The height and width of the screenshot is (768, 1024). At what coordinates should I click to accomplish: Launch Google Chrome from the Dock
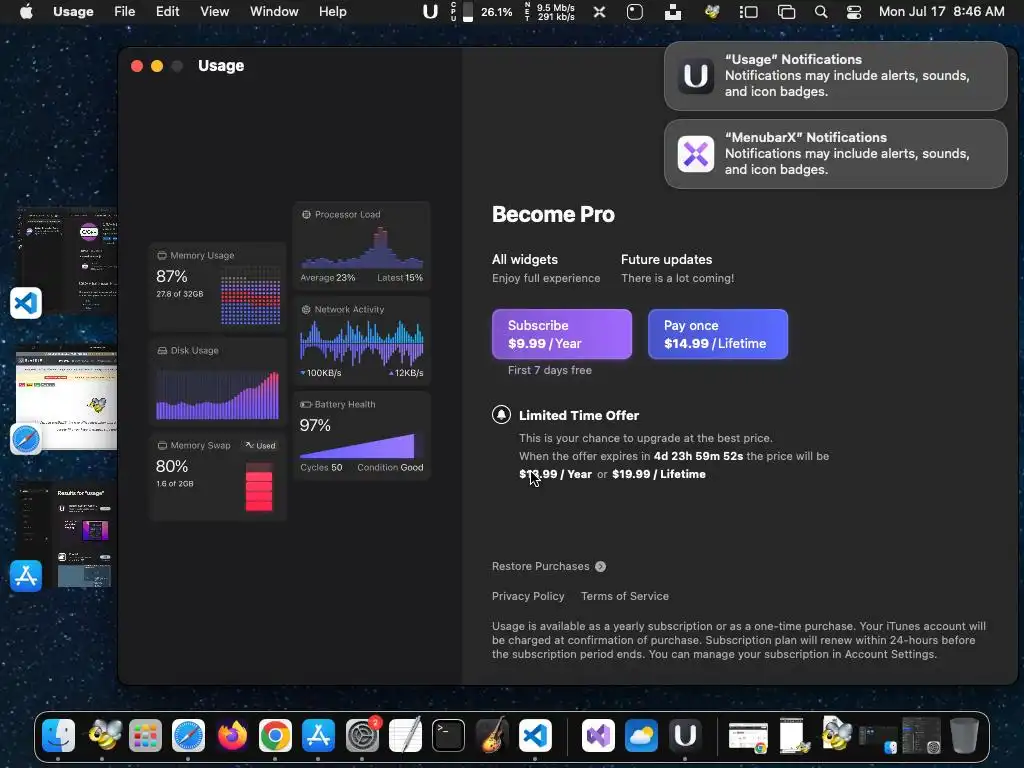point(275,735)
